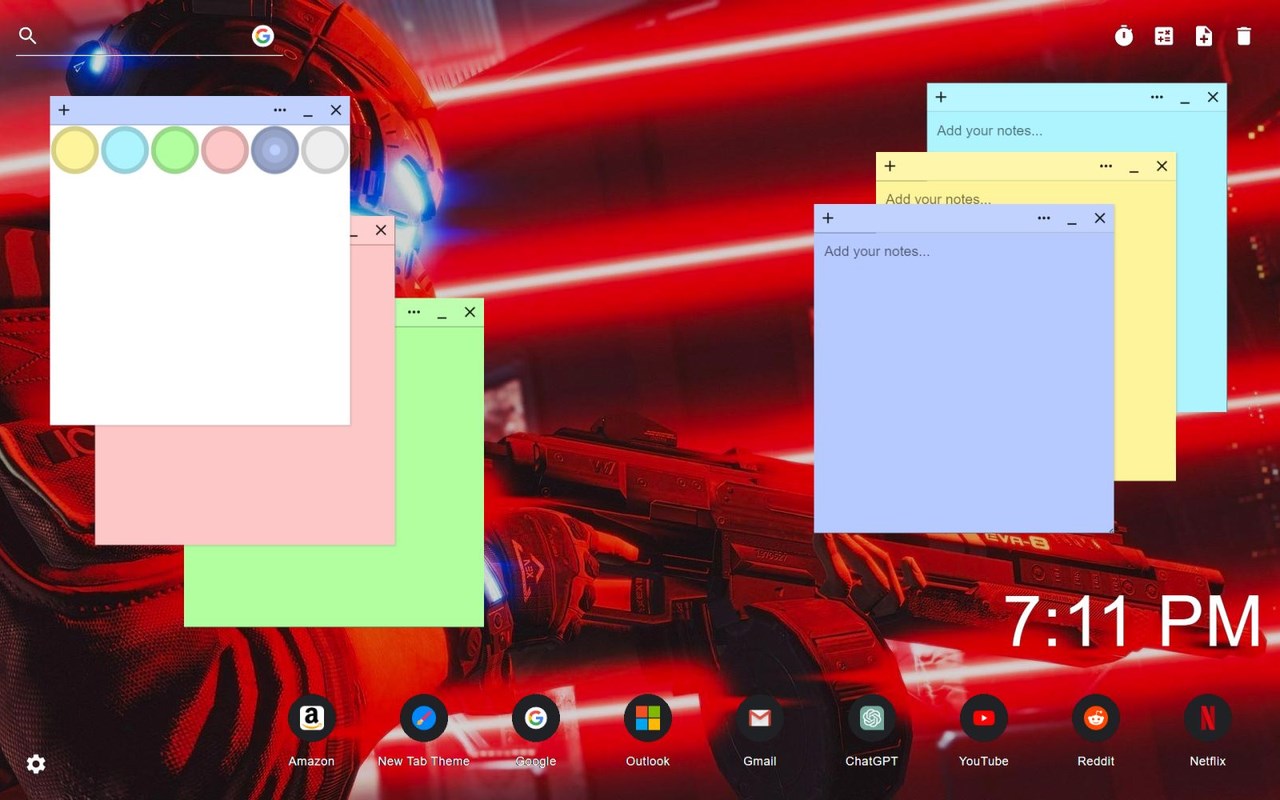Pick the pink note color

pos(225,150)
